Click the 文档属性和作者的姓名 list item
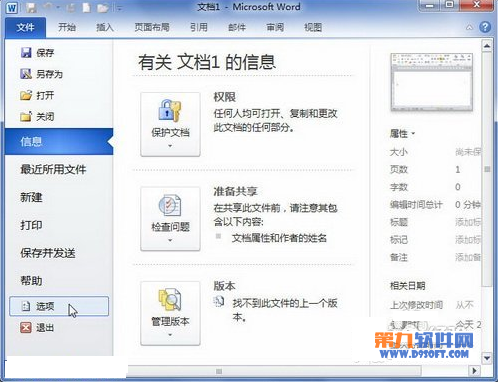498x382 pixels. pos(279,238)
